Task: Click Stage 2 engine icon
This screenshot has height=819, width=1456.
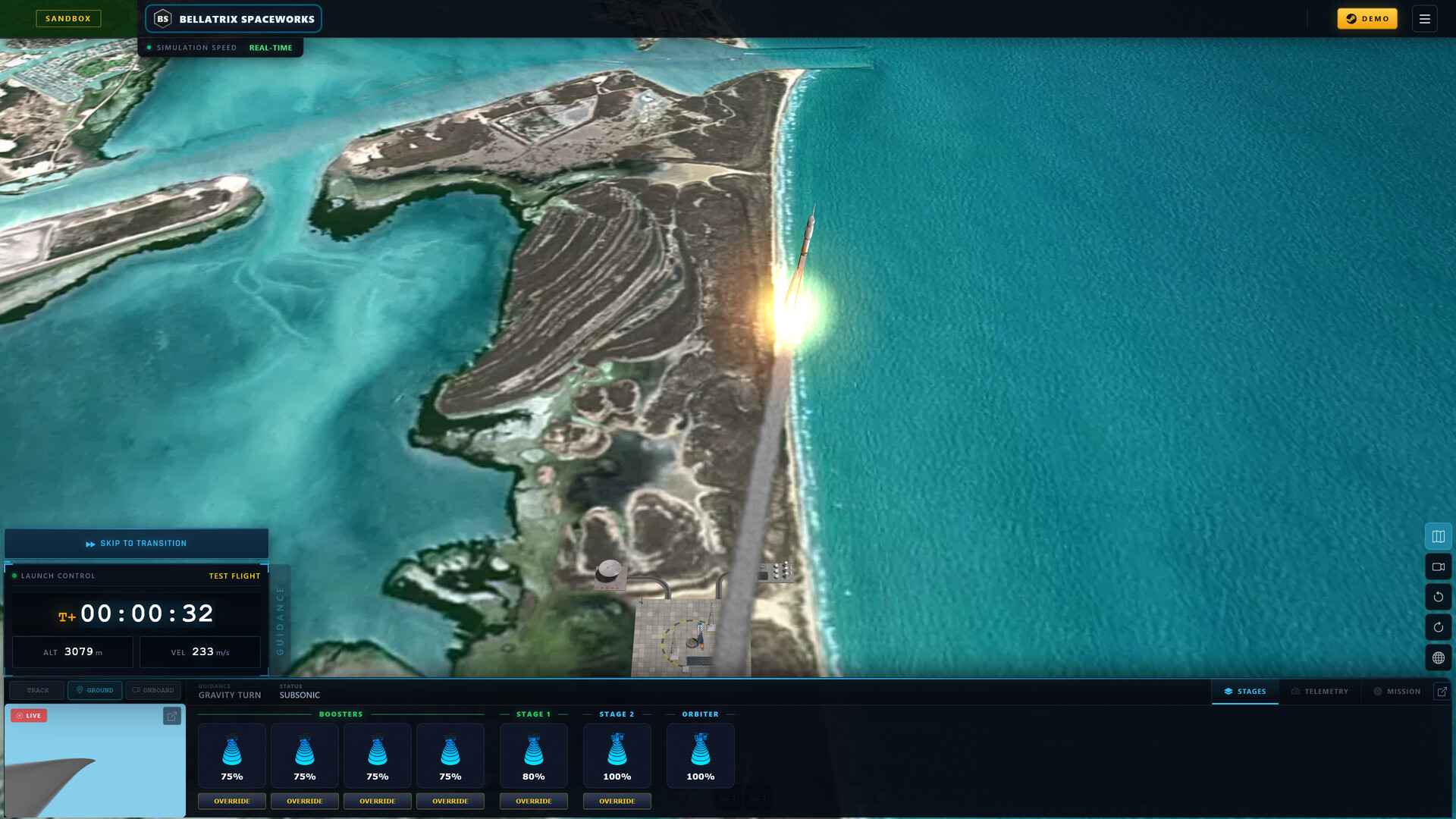Action: click(x=617, y=749)
